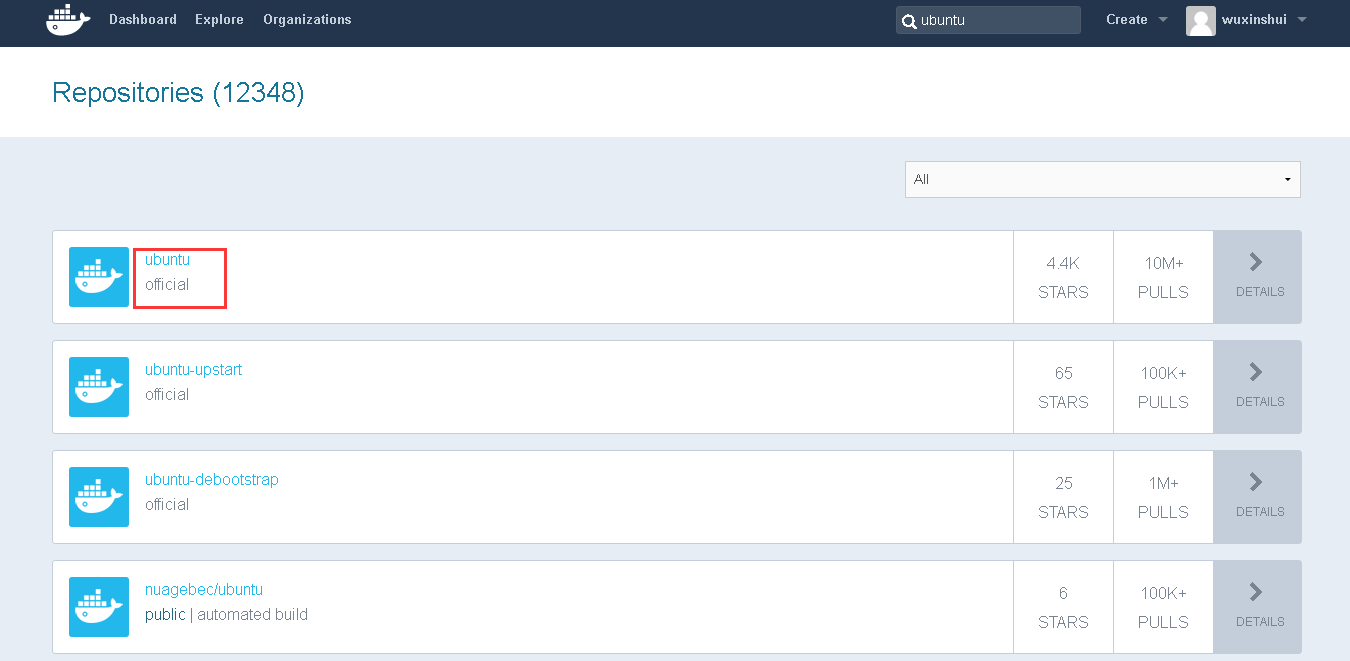The width and height of the screenshot is (1350, 661).
Task: Click the wuxinshui username
Action: [1254, 19]
